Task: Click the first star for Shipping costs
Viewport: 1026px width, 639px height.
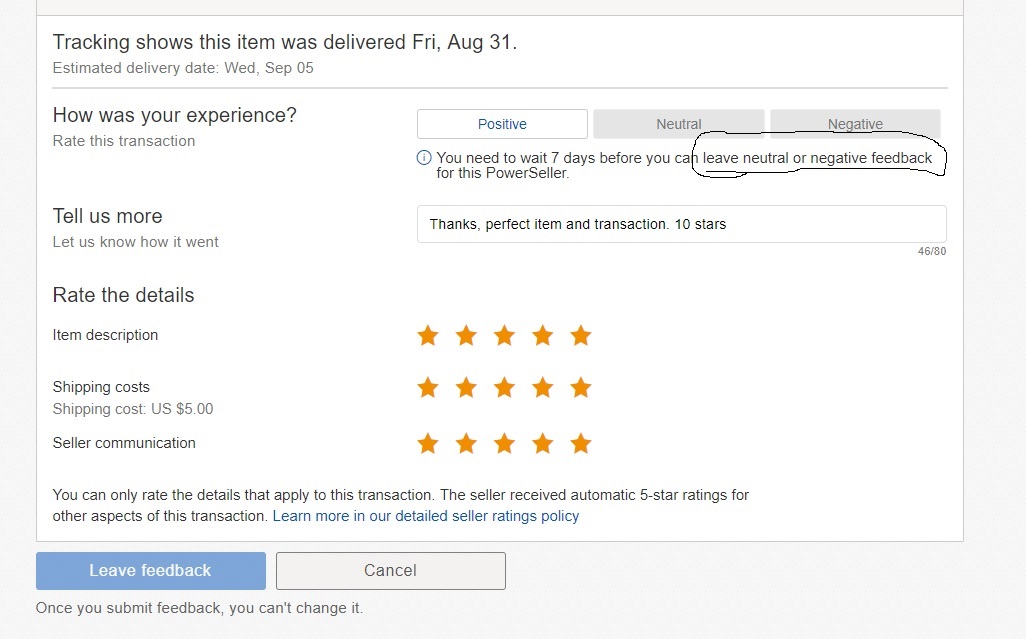Action: click(428, 387)
